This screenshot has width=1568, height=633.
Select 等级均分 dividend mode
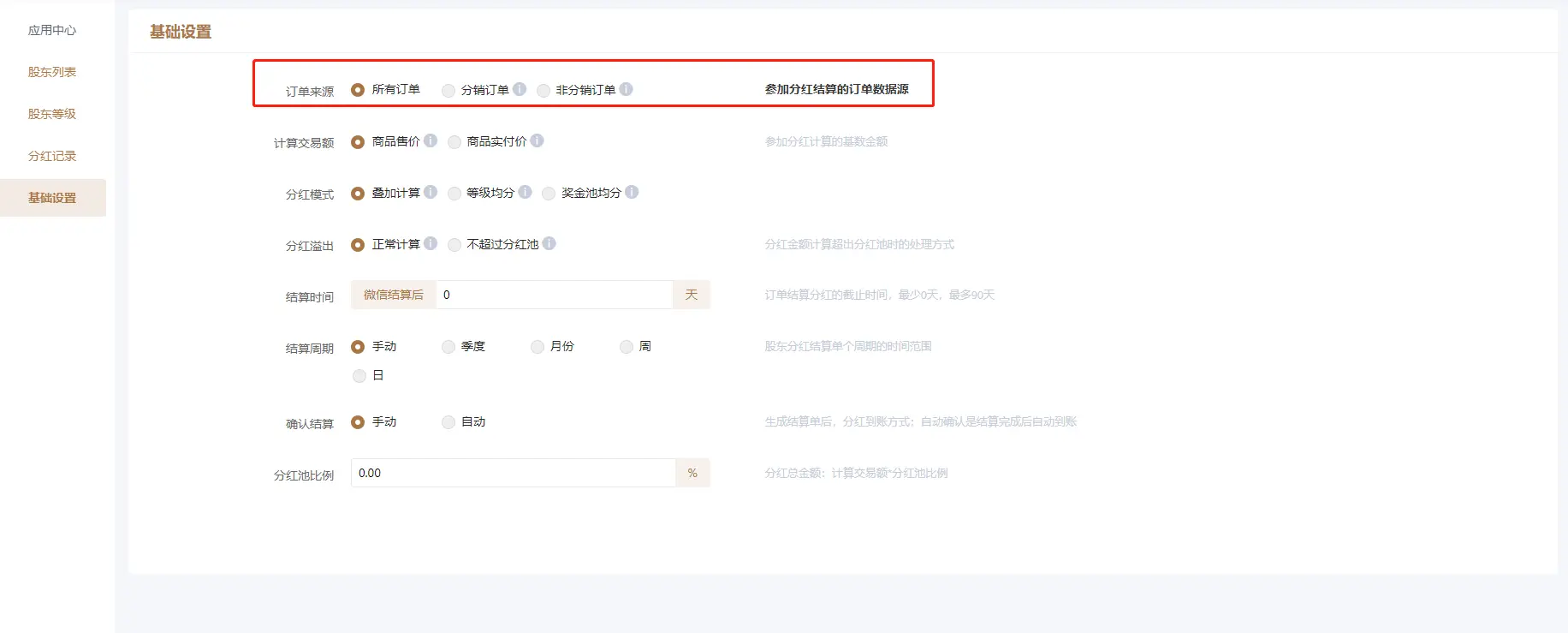coord(454,194)
